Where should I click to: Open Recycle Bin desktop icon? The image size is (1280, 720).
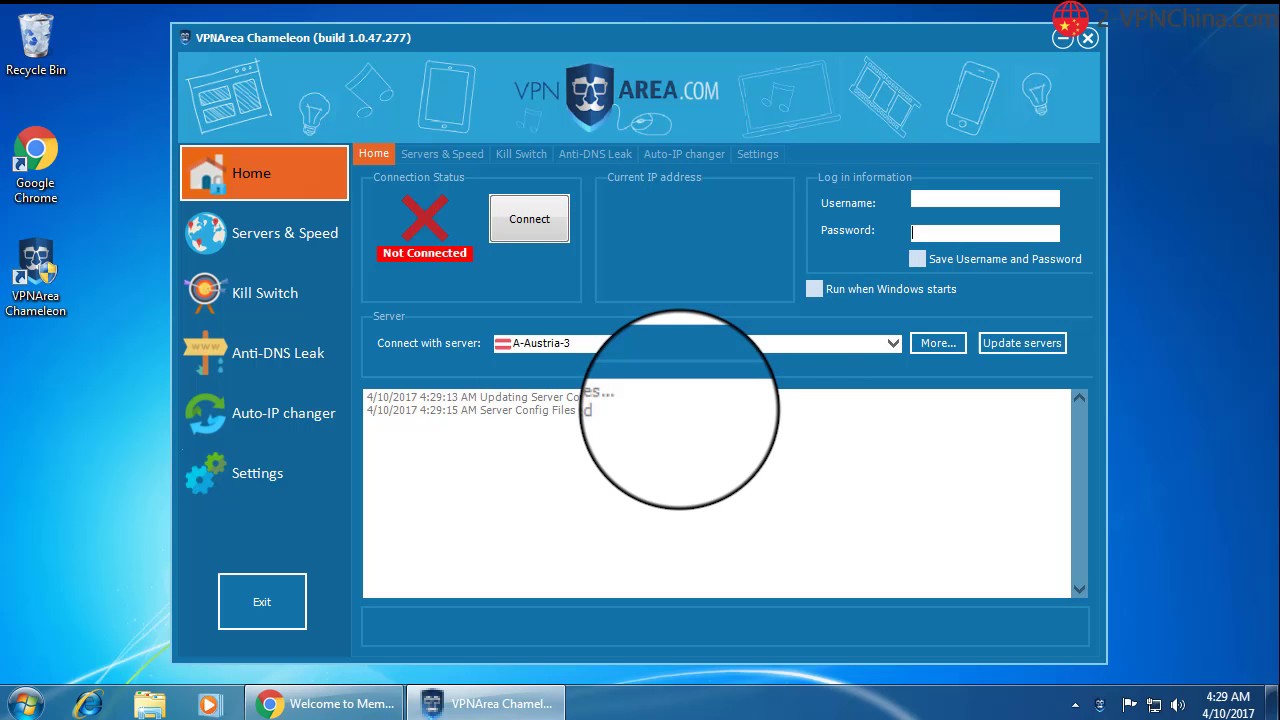click(36, 45)
